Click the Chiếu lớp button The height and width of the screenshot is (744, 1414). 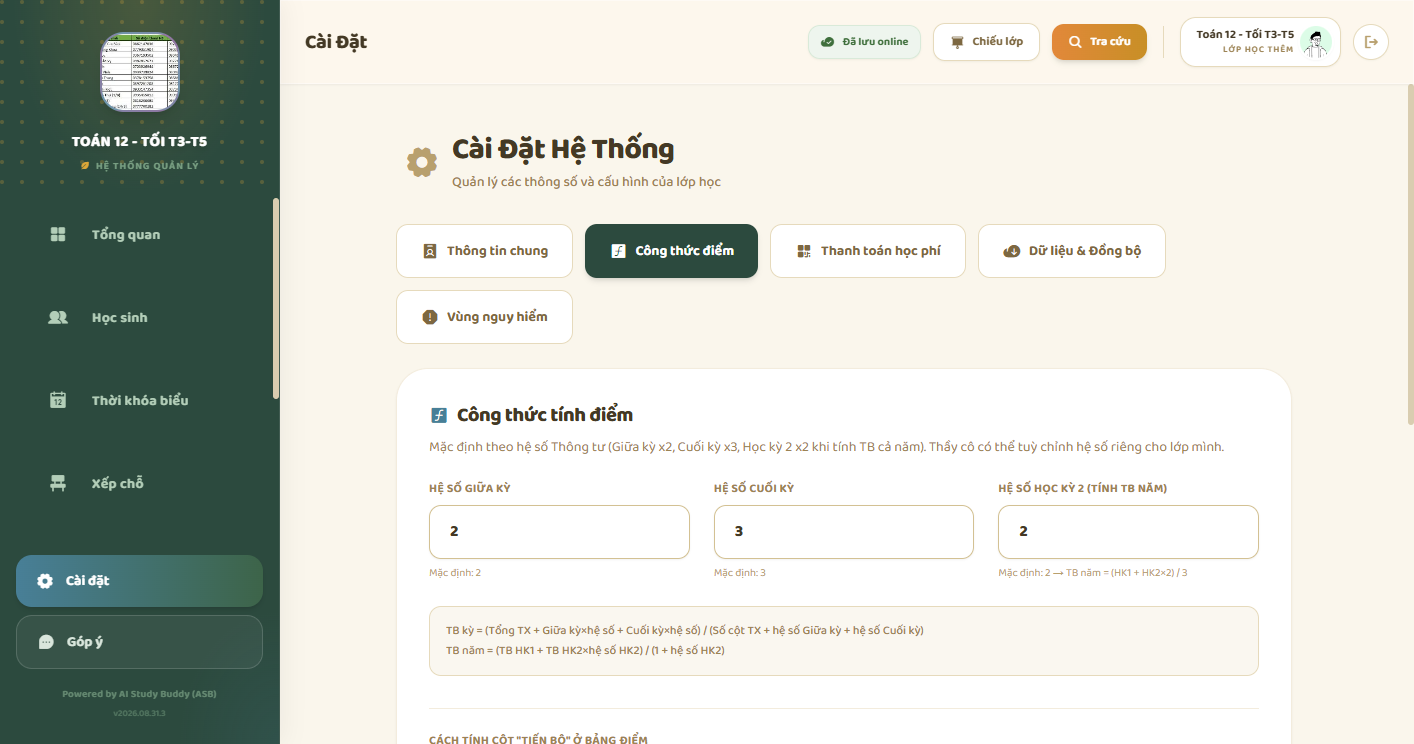[x=986, y=42]
